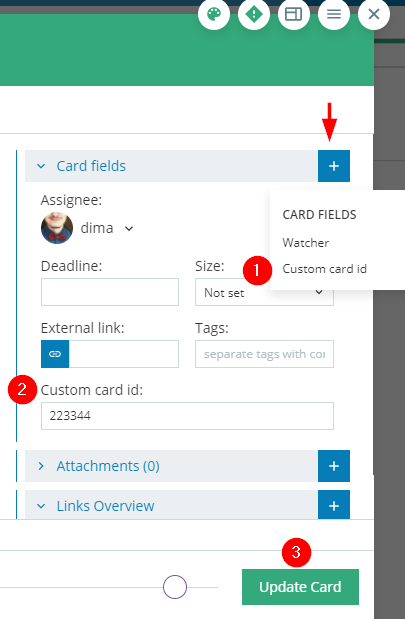Collapse the Card fields section
The image size is (405, 619).
[41, 166]
